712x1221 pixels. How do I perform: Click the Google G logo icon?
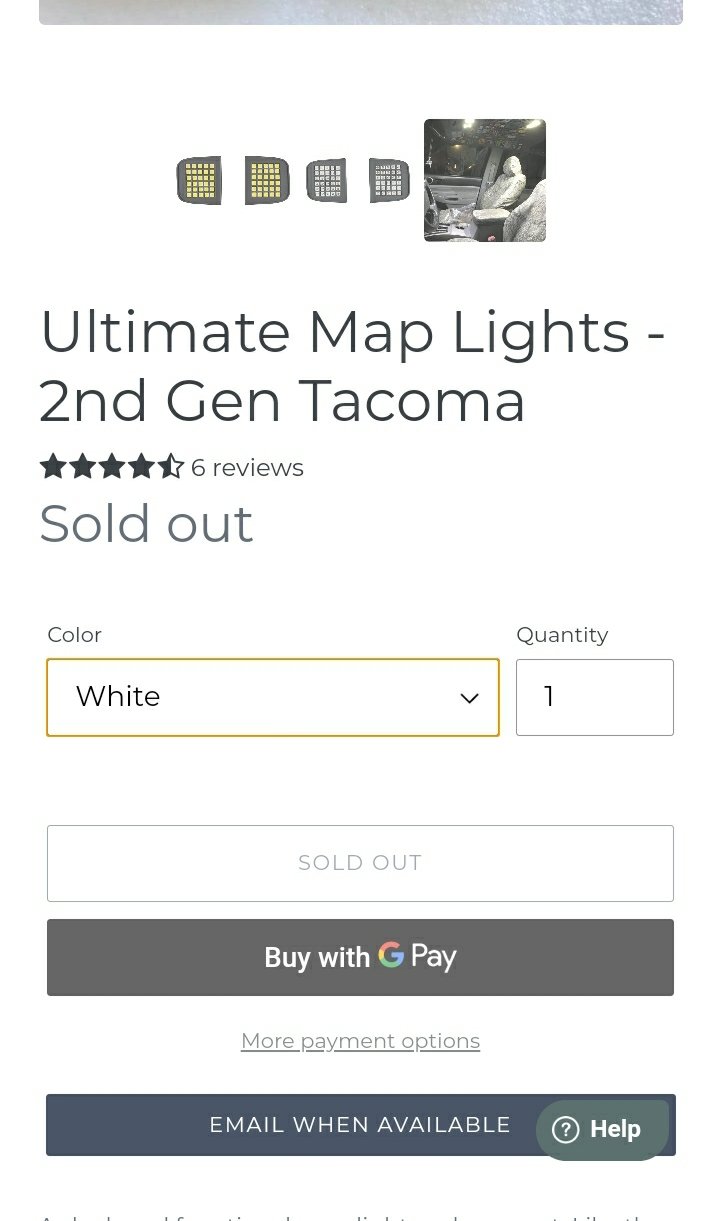(x=391, y=955)
